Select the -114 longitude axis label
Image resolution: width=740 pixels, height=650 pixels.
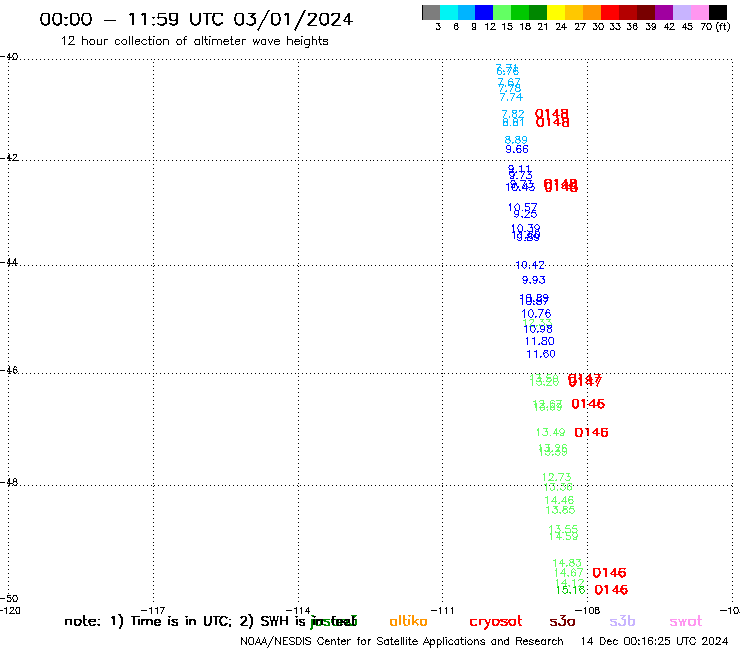point(298,611)
